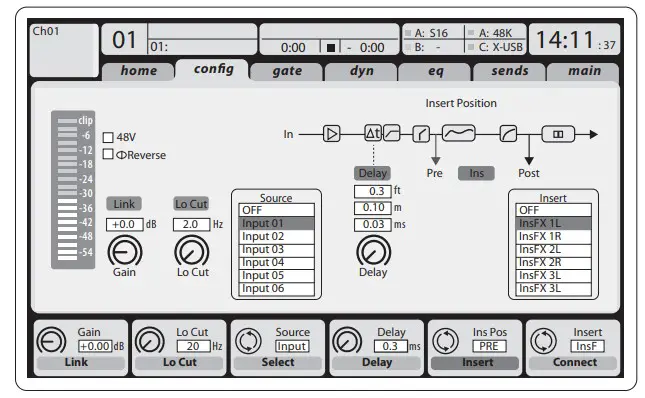Choose InsFX 1R in the Insert list

tap(553, 236)
